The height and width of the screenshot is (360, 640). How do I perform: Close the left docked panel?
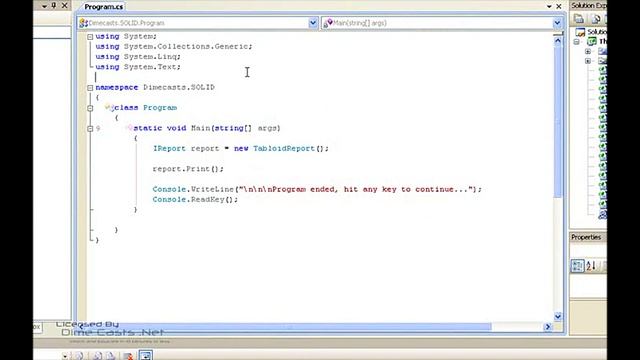pyautogui.click(x=64, y=6)
